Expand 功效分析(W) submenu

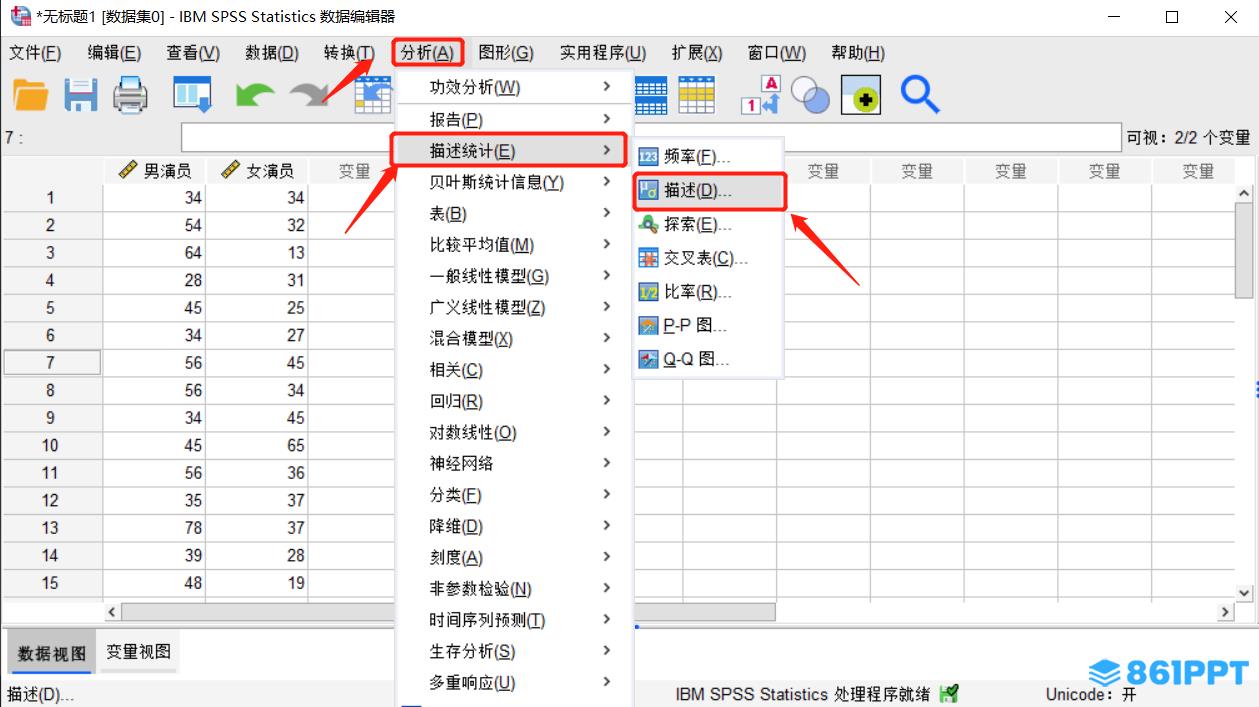515,87
